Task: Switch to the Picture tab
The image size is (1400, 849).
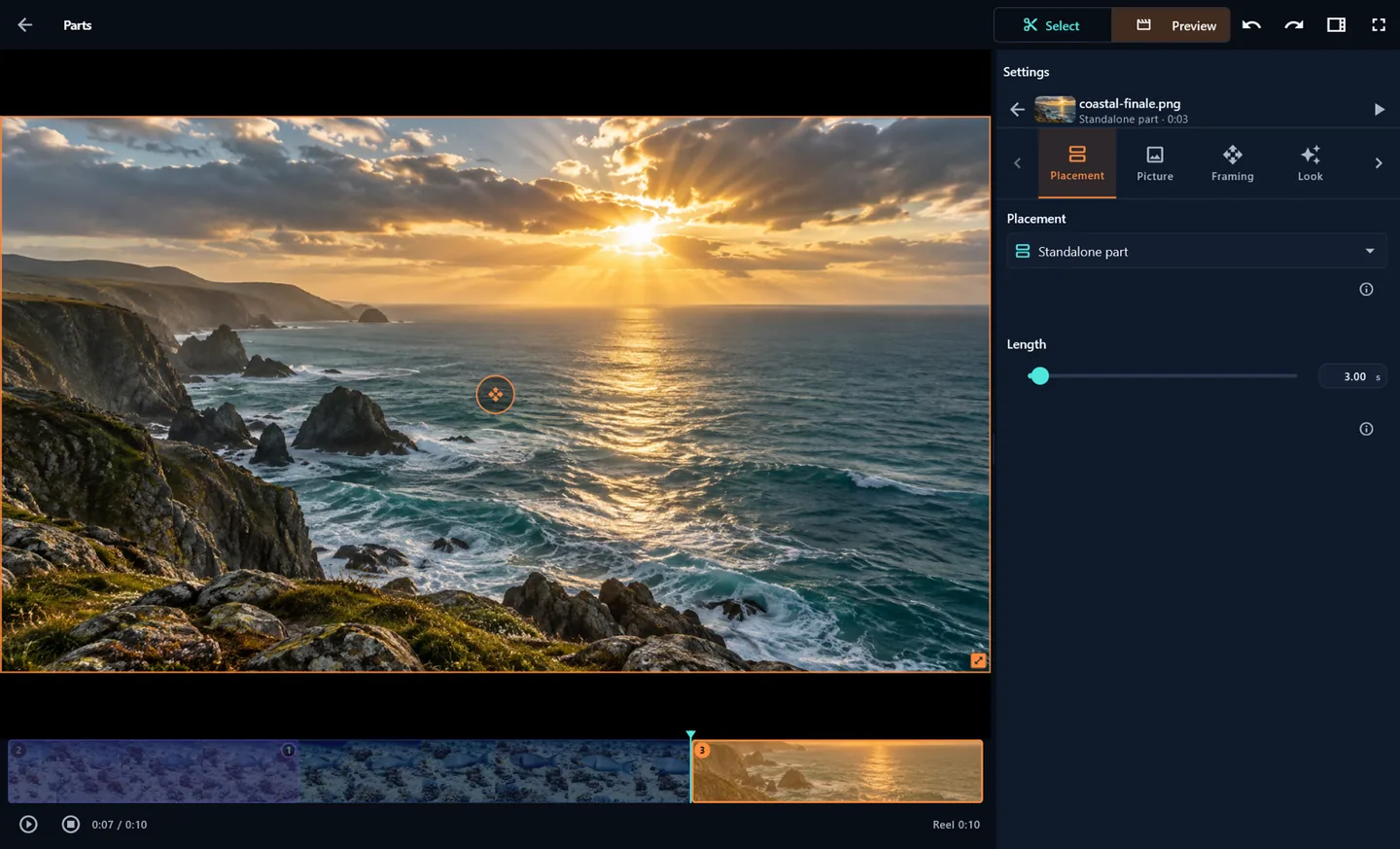Action: (x=1155, y=163)
